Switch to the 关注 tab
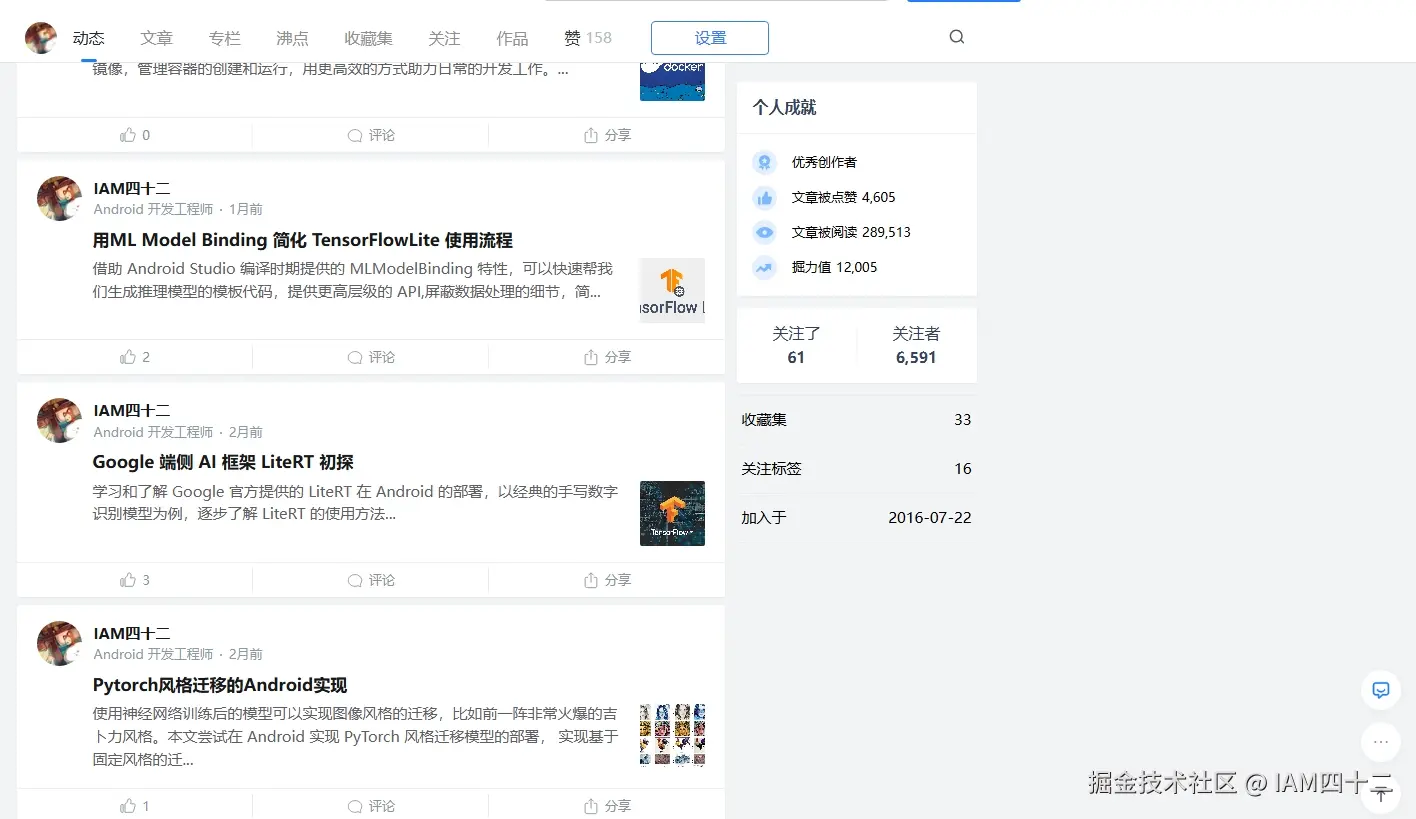The image size is (1416, 819). (445, 38)
